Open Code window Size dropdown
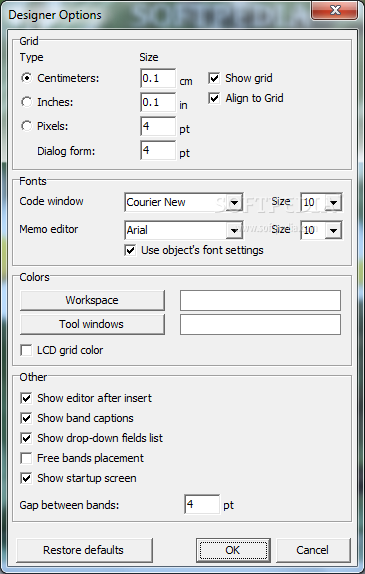The image size is (365, 574). 334,202
